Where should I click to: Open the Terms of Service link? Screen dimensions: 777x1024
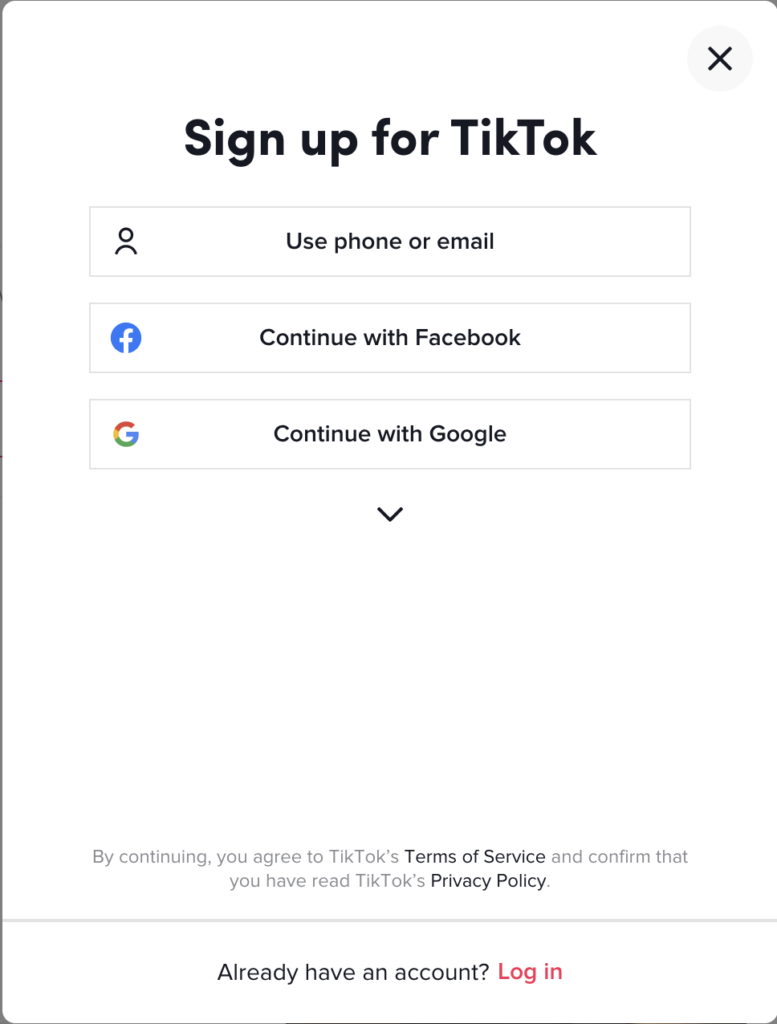tap(475, 857)
